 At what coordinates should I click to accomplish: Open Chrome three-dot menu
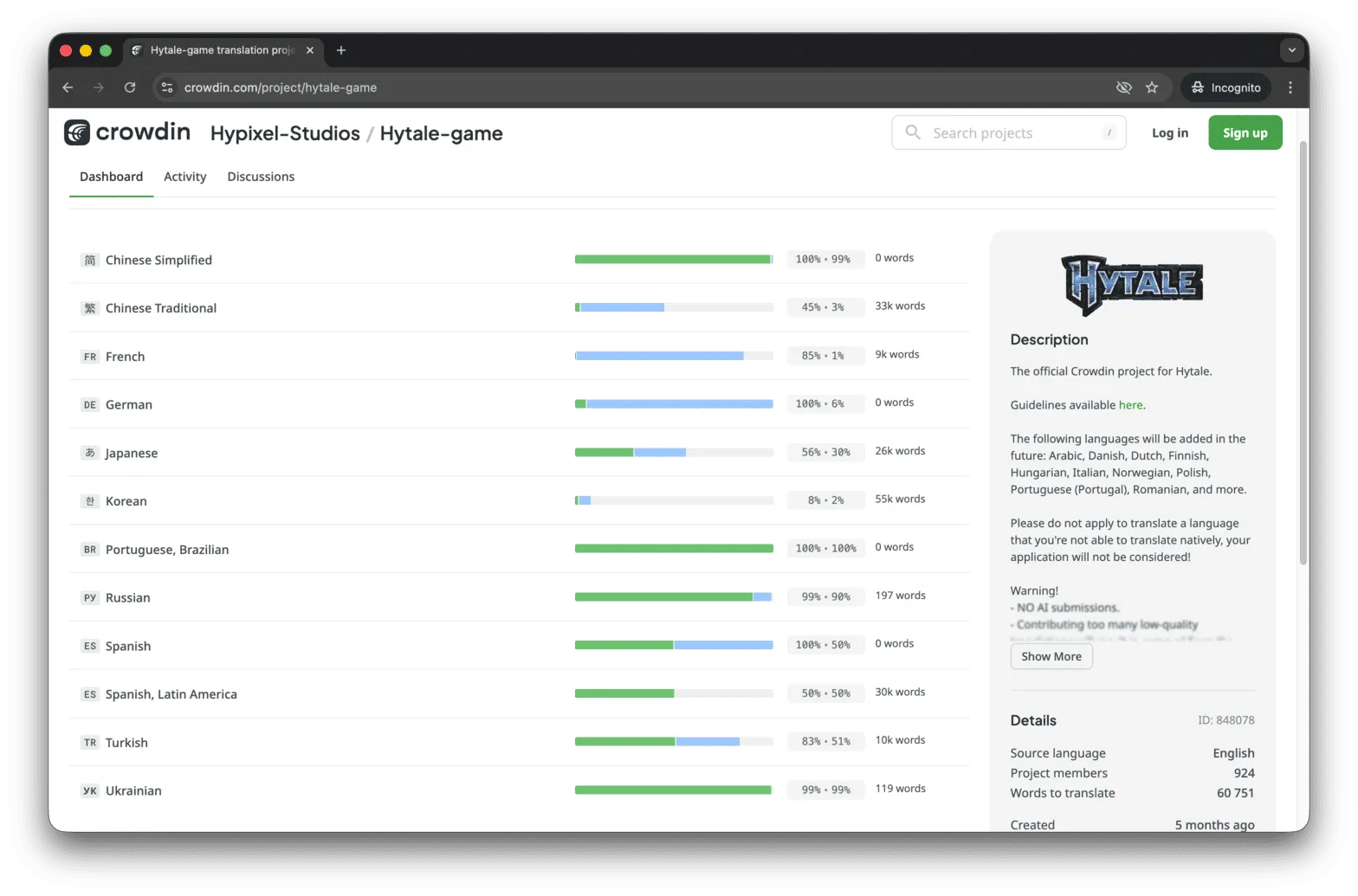coord(1290,87)
